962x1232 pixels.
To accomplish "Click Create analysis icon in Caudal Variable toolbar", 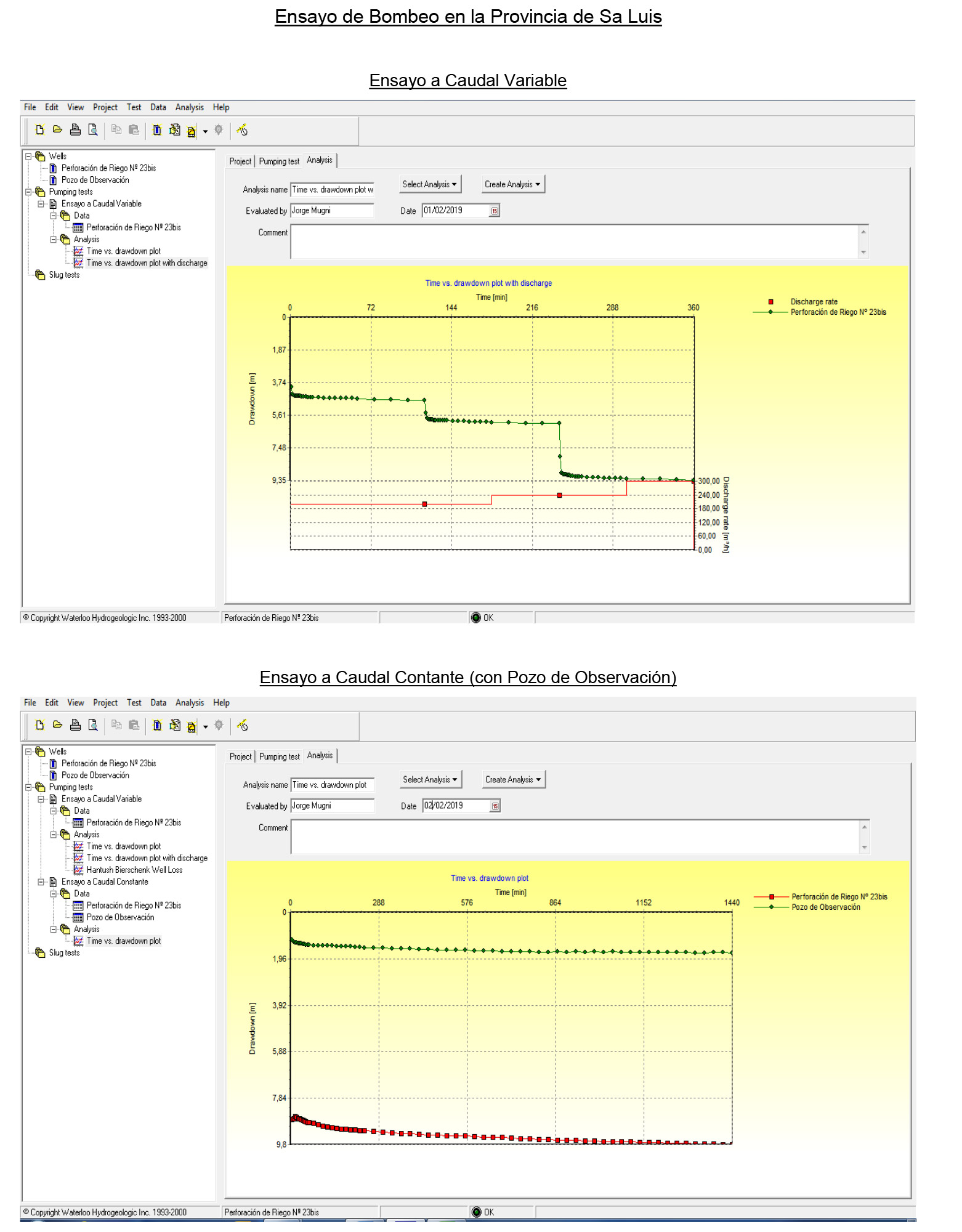I will point(192,131).
